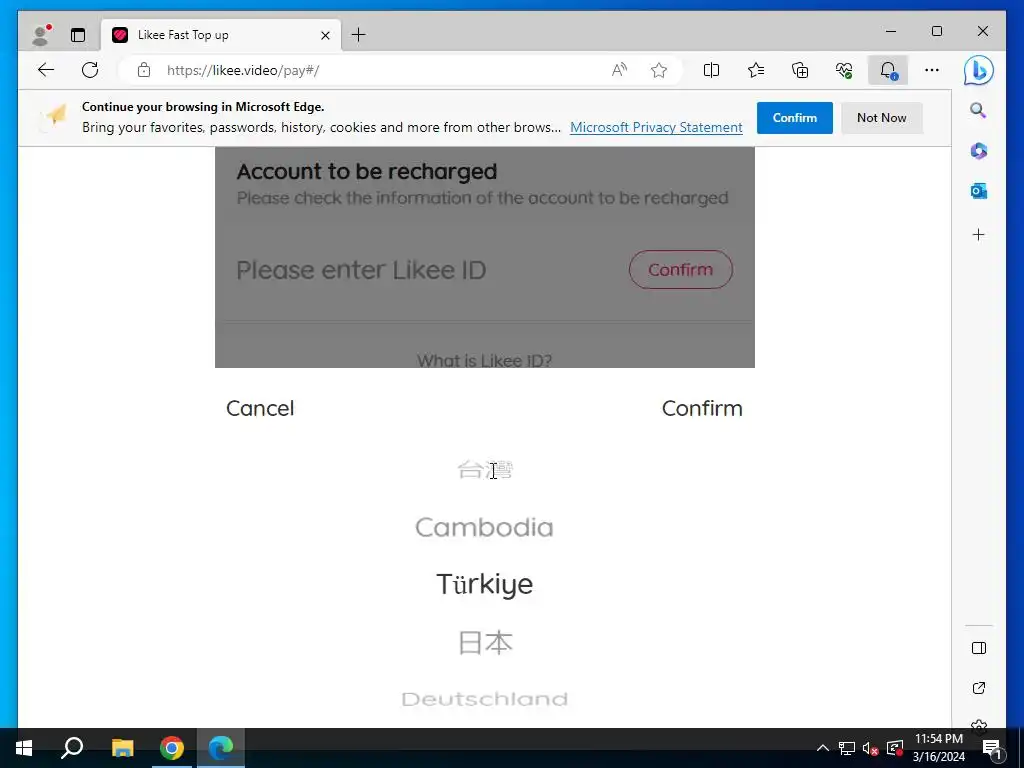Switch to the Likee Fast Top up tab
The height and width of the screenshot is (768, 1024).
pos(221,35)
